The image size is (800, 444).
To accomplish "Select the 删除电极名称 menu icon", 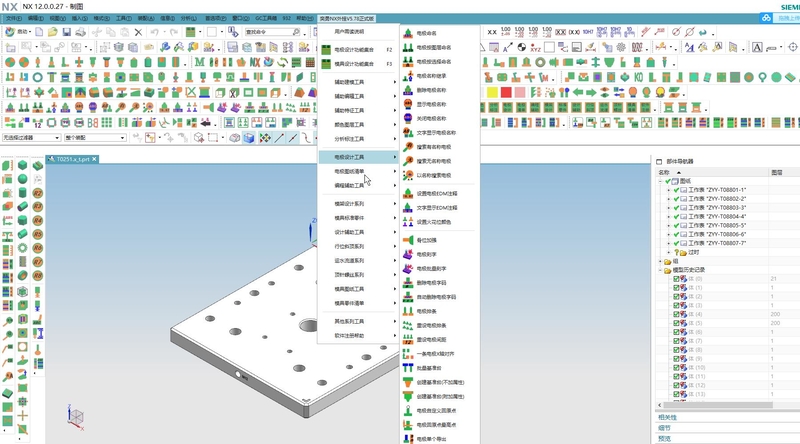I will click(x=408, y=89).
